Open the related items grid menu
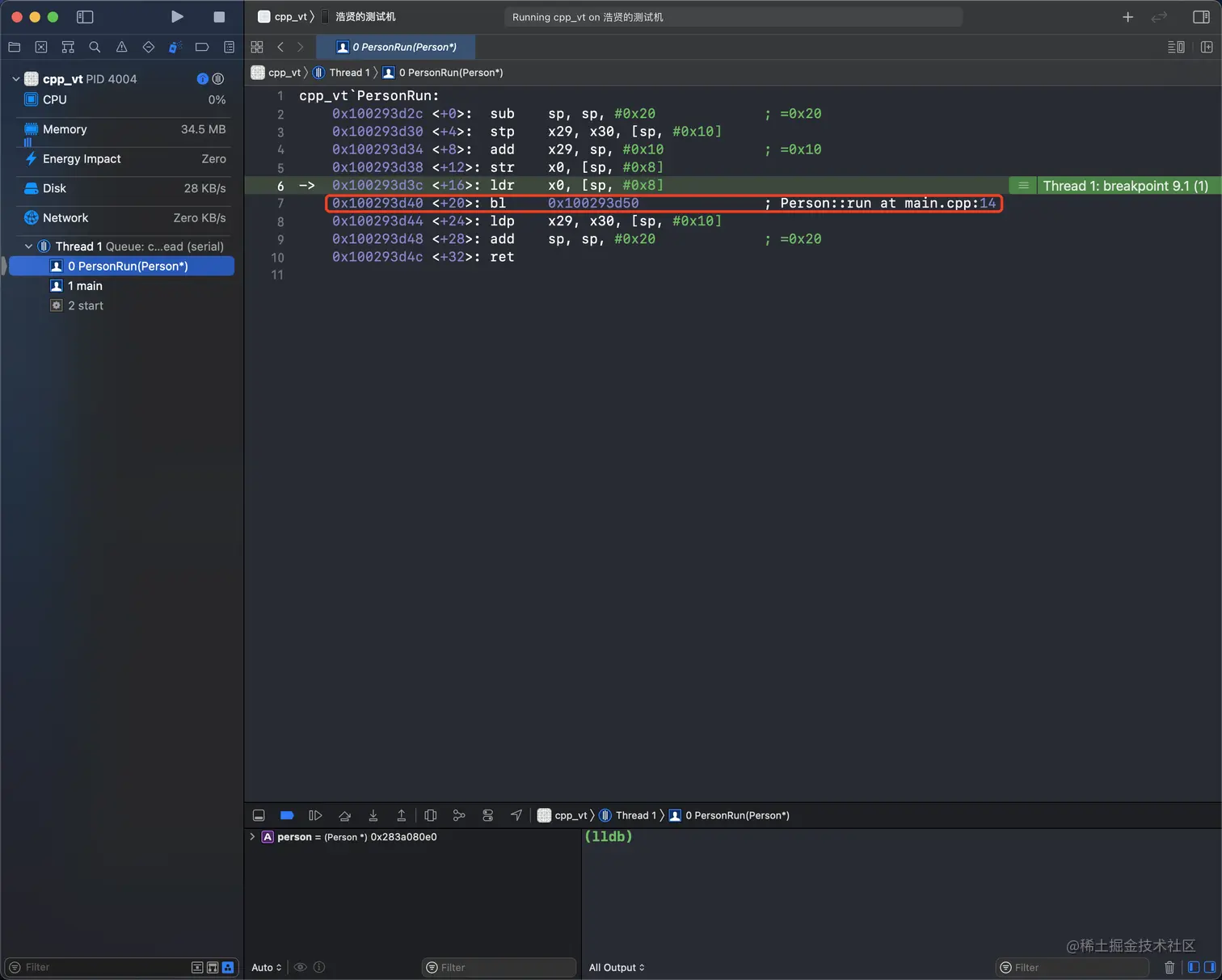The image size is (1222, 980). click(x=257, y=47)
